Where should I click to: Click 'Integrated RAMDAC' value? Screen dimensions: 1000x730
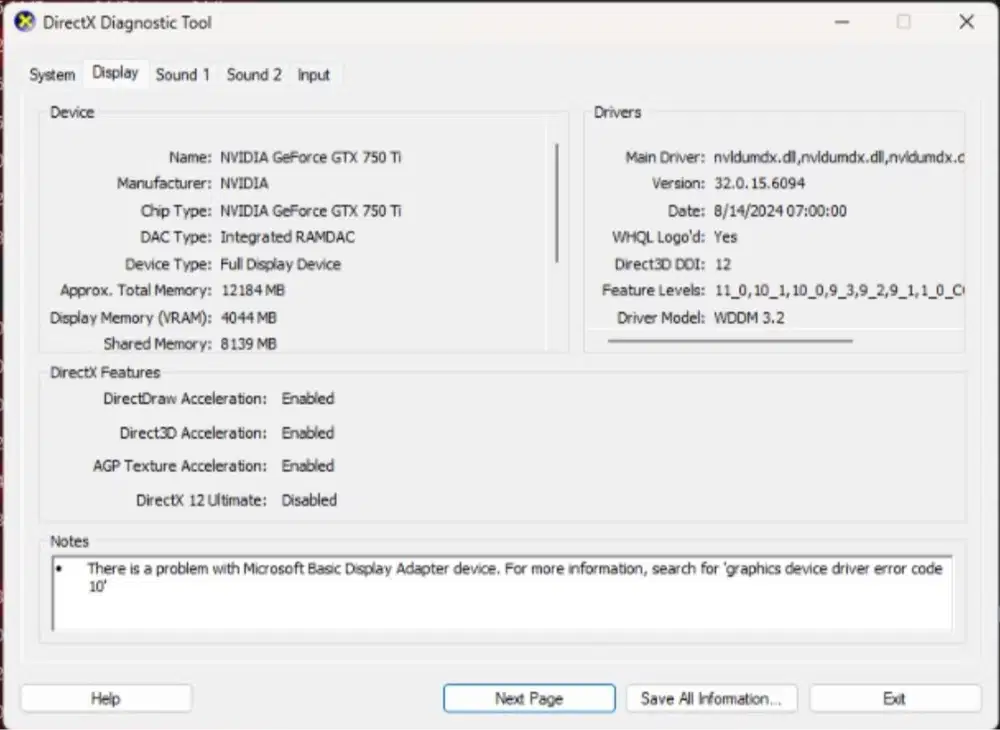click(x=288, y=237)
